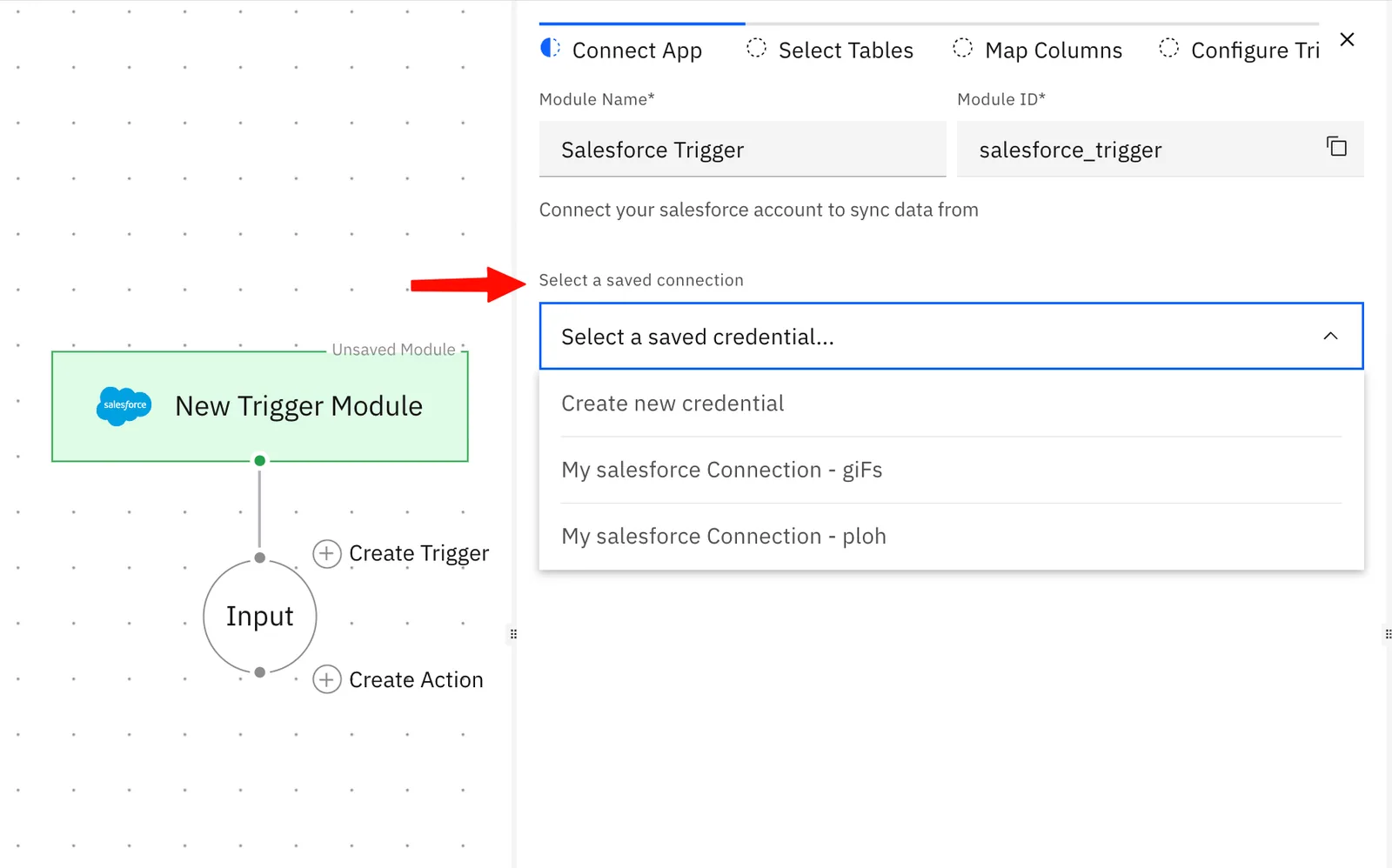Select the Input circle node

pos(260,616)
